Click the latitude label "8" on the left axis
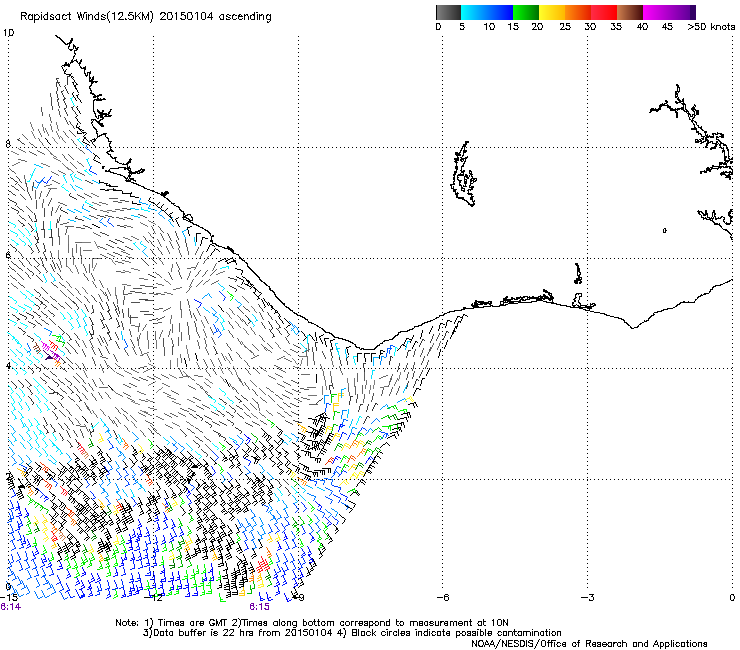740x650 pixels. (8, 144)
